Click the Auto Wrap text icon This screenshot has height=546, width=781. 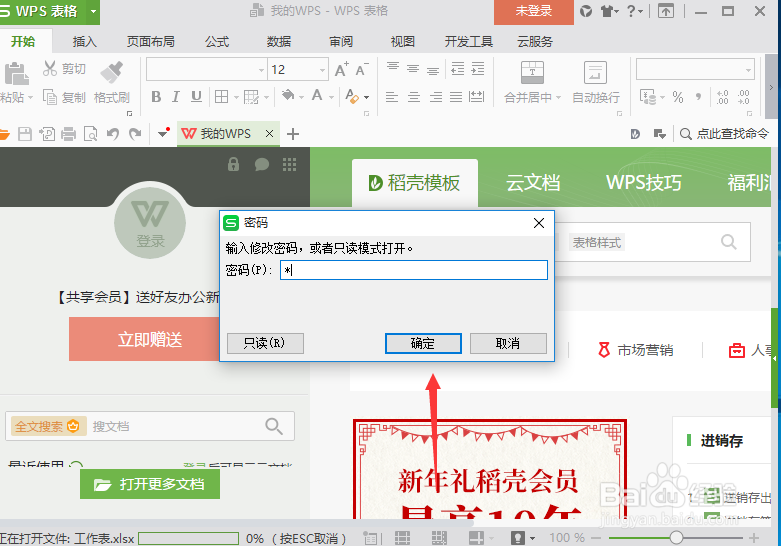pos(595,72)
